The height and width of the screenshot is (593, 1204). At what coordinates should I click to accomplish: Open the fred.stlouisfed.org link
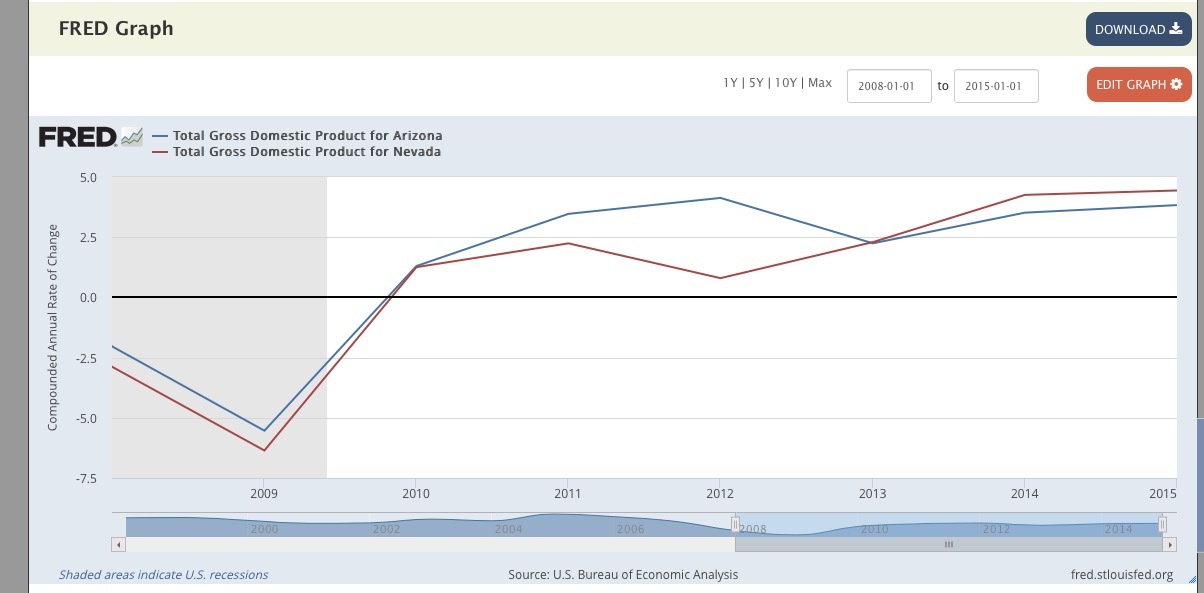point(1121,575)
